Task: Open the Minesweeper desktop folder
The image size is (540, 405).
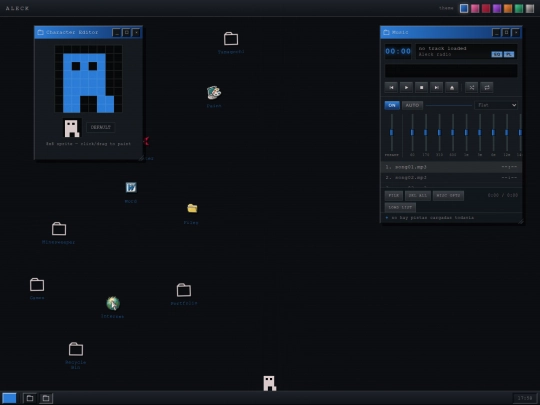Action: click(59, 229)
